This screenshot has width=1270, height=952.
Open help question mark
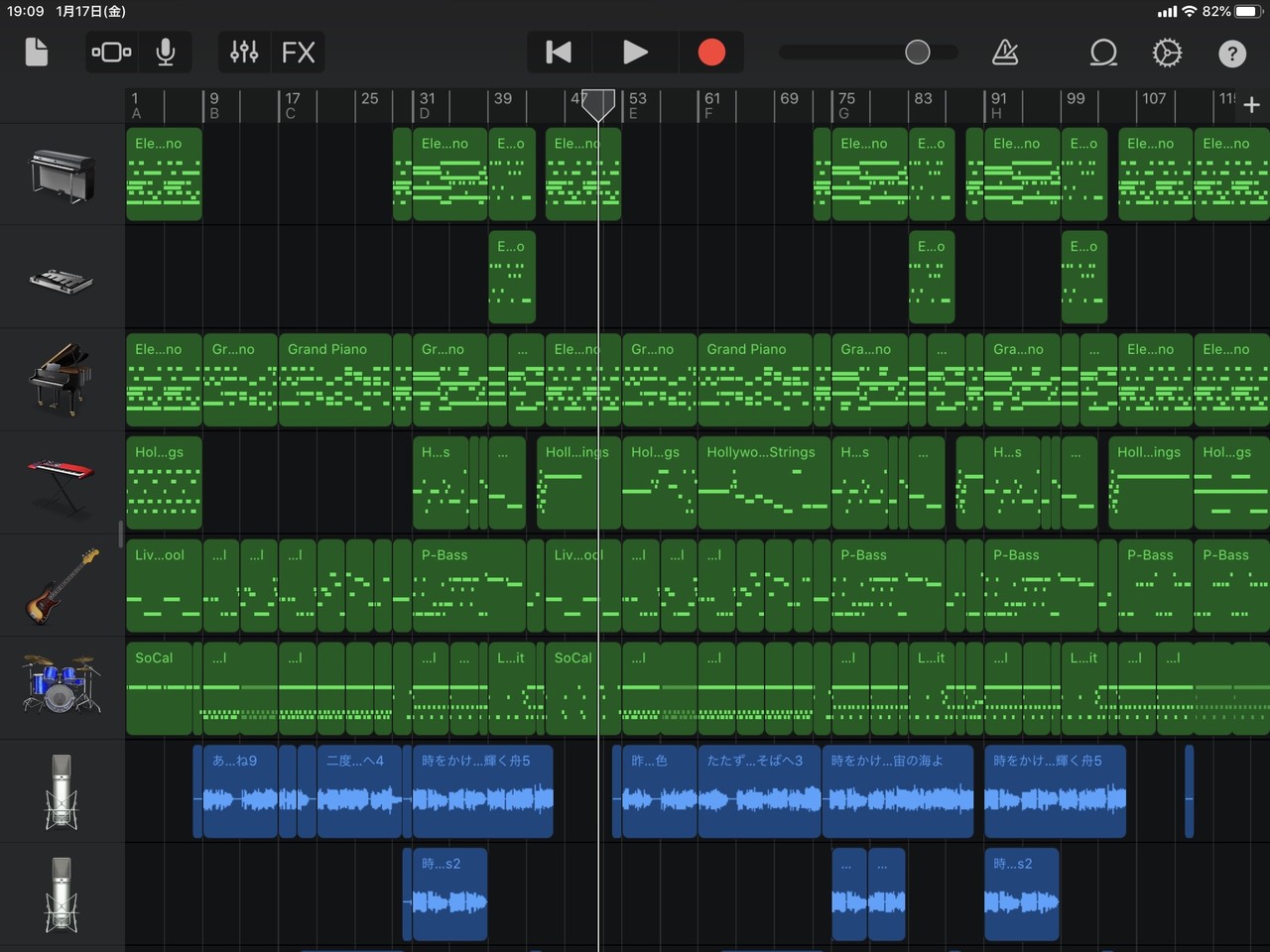(x=1232, y=53)
